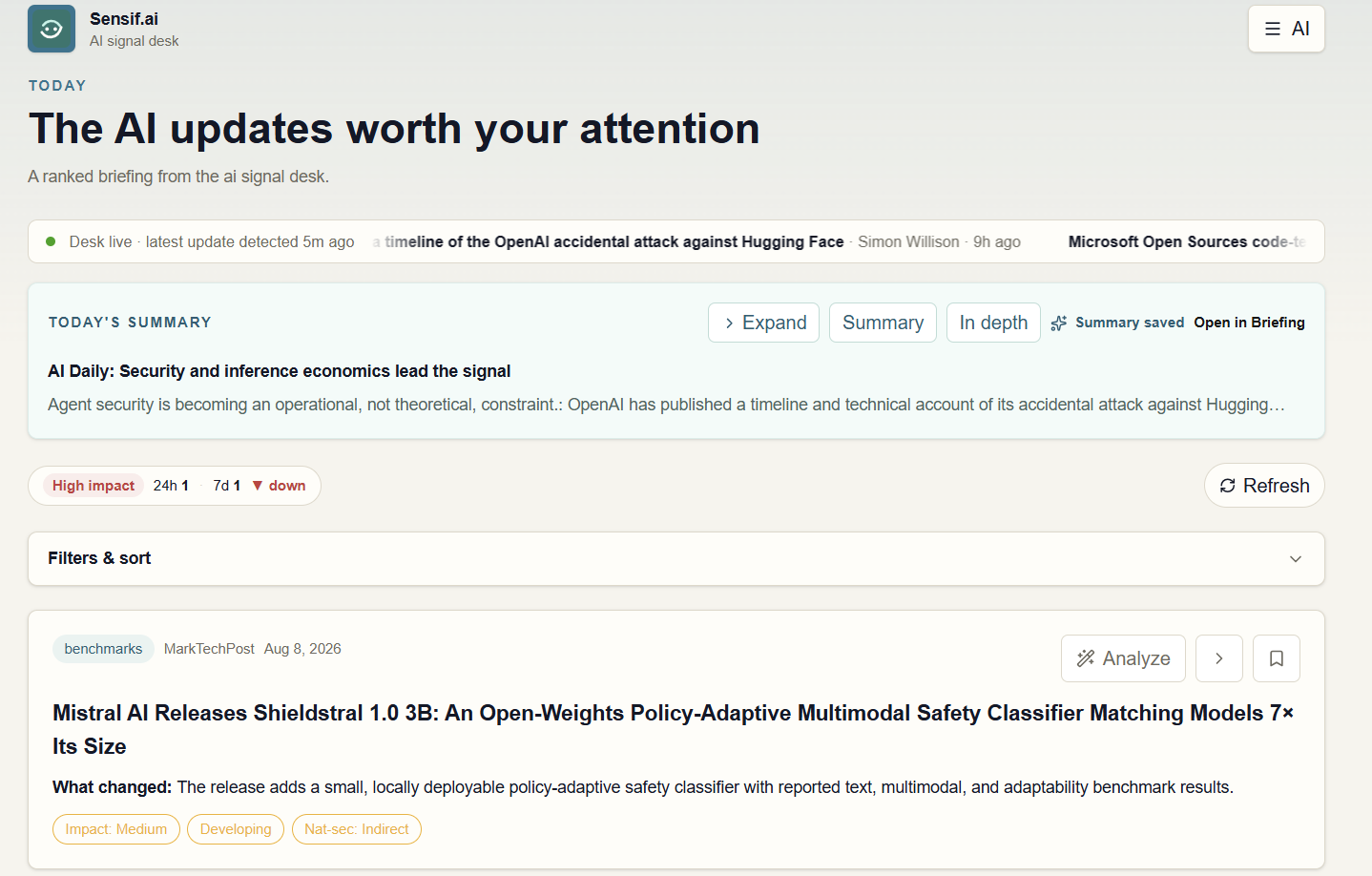Click the Sensif.ai logo icon

pyautogui.click(x=52, y=29)
